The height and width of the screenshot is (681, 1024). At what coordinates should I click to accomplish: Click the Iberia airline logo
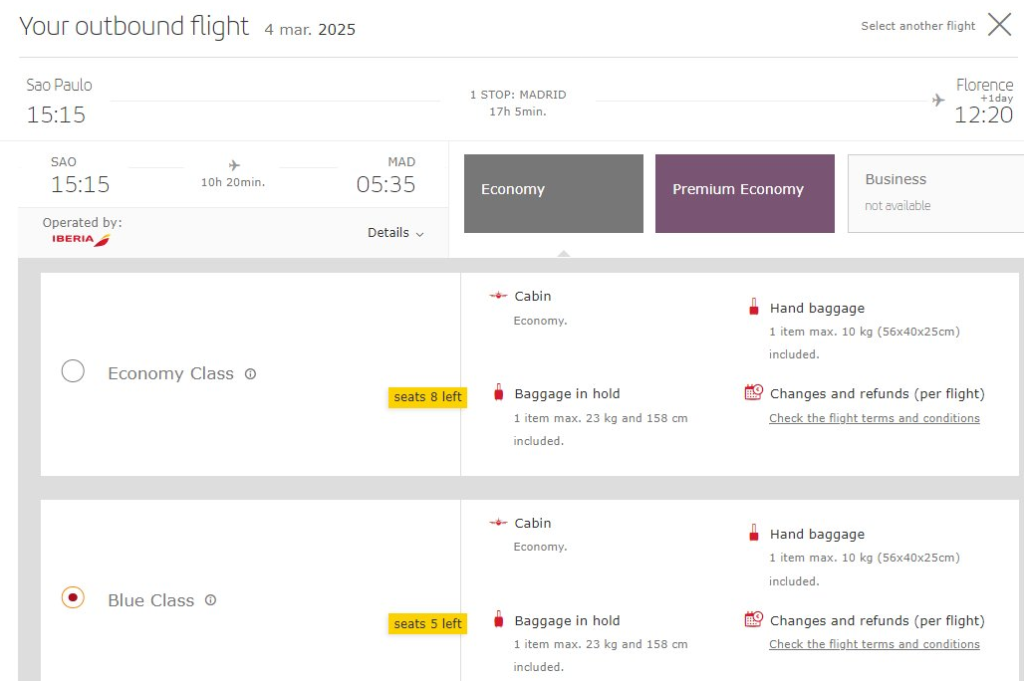(x=81, y=240)
